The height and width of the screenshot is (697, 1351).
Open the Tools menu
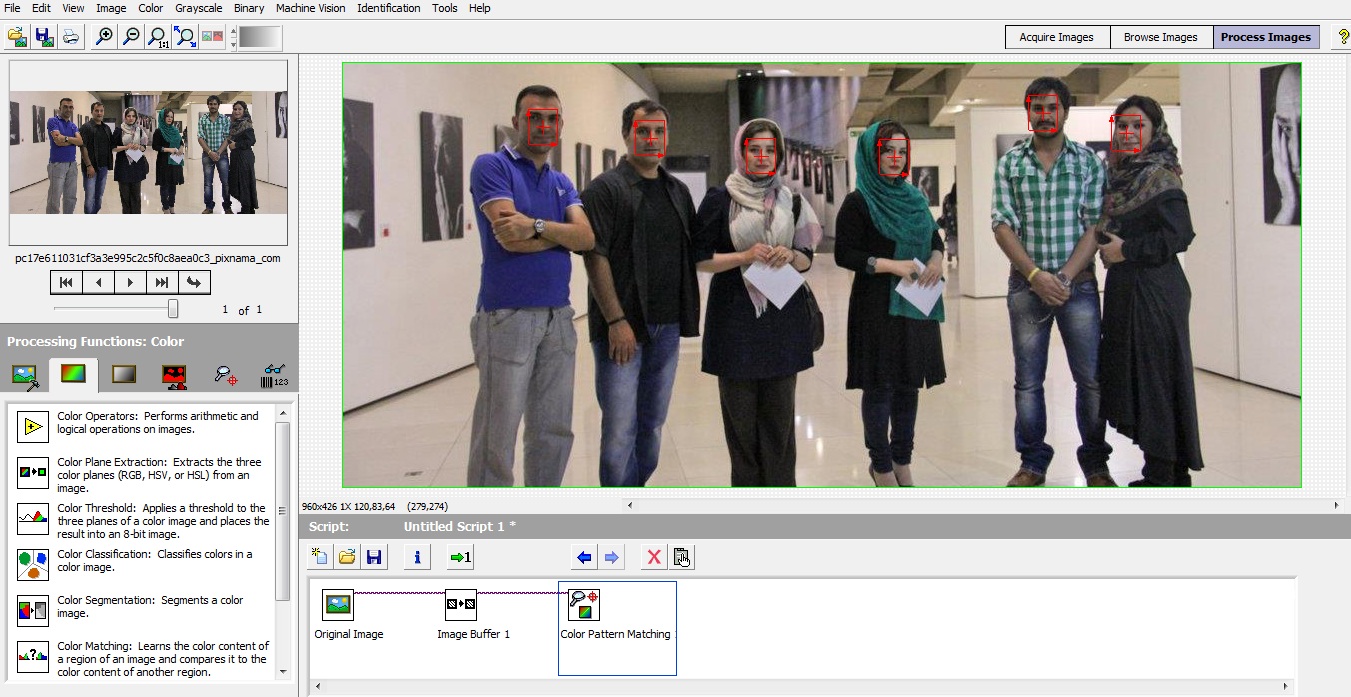[x=445, y=8]
